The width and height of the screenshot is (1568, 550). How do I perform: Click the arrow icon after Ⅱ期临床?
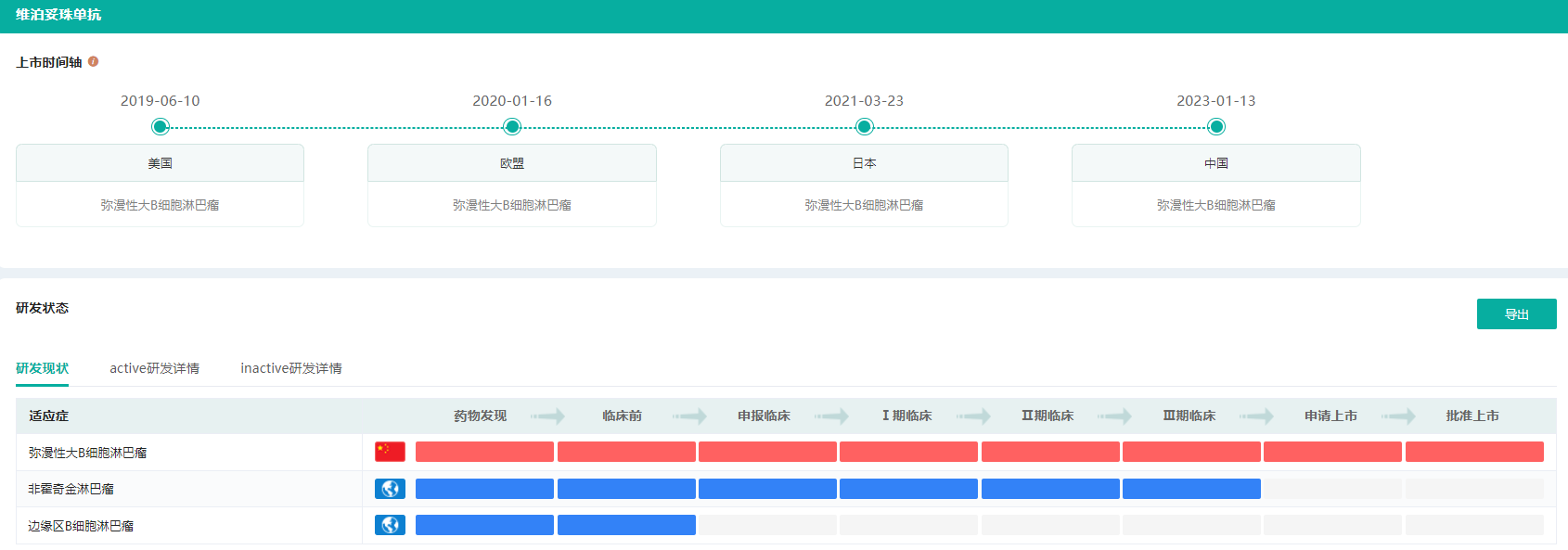click(x=1114, y=416)
